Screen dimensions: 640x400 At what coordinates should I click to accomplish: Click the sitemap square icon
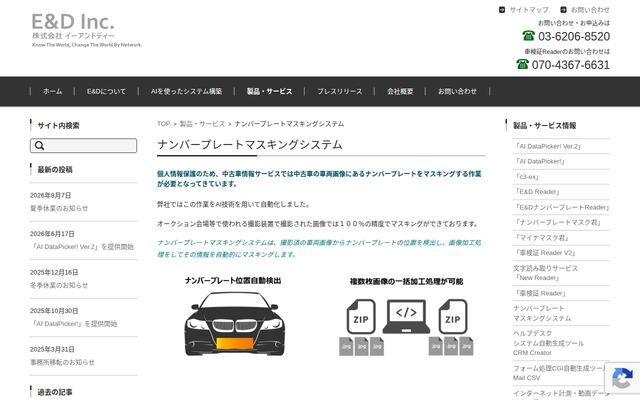click(502, 10)
